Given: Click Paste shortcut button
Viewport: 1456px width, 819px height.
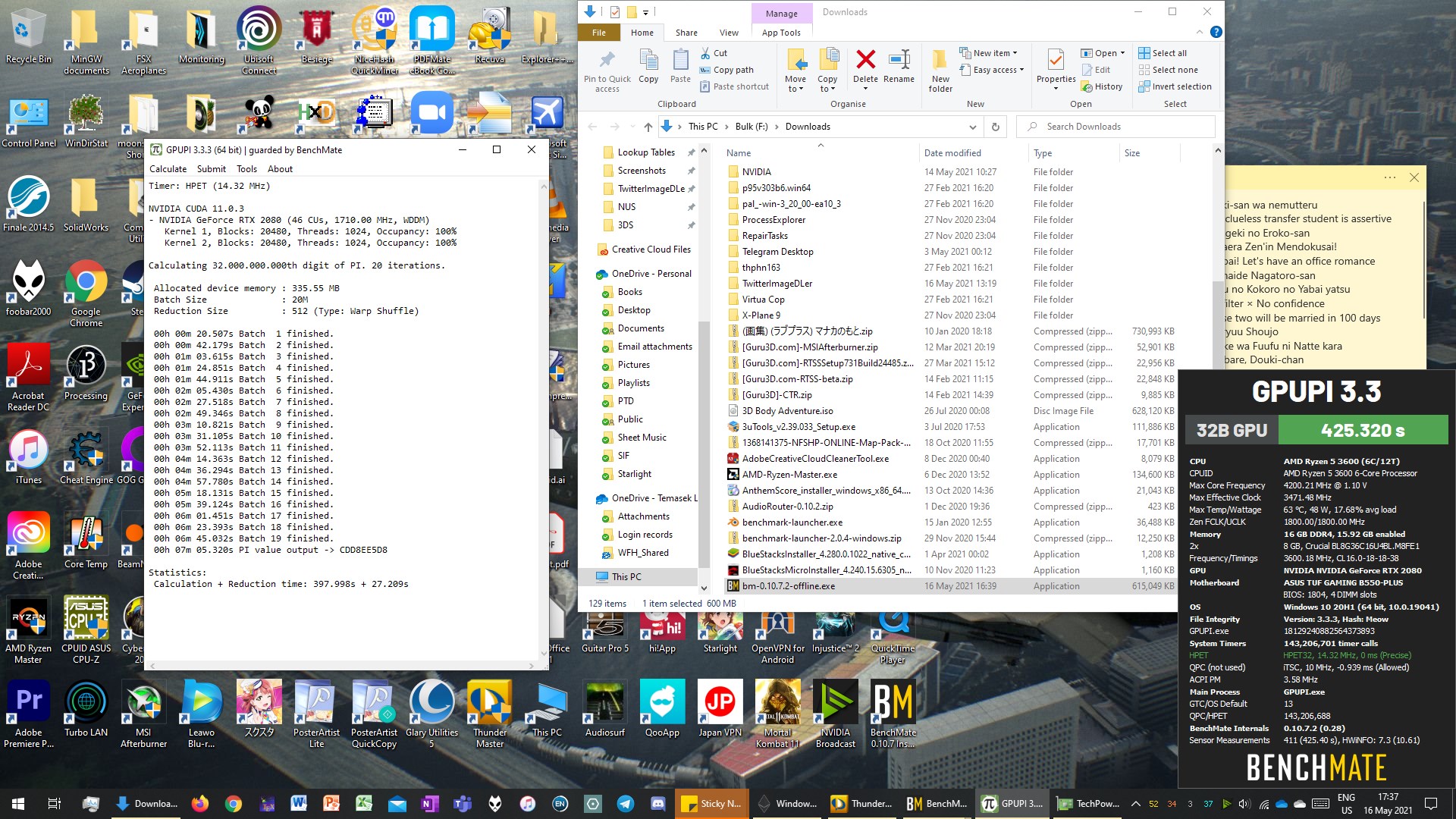Looking at the screenshot, I should point(734,86).
